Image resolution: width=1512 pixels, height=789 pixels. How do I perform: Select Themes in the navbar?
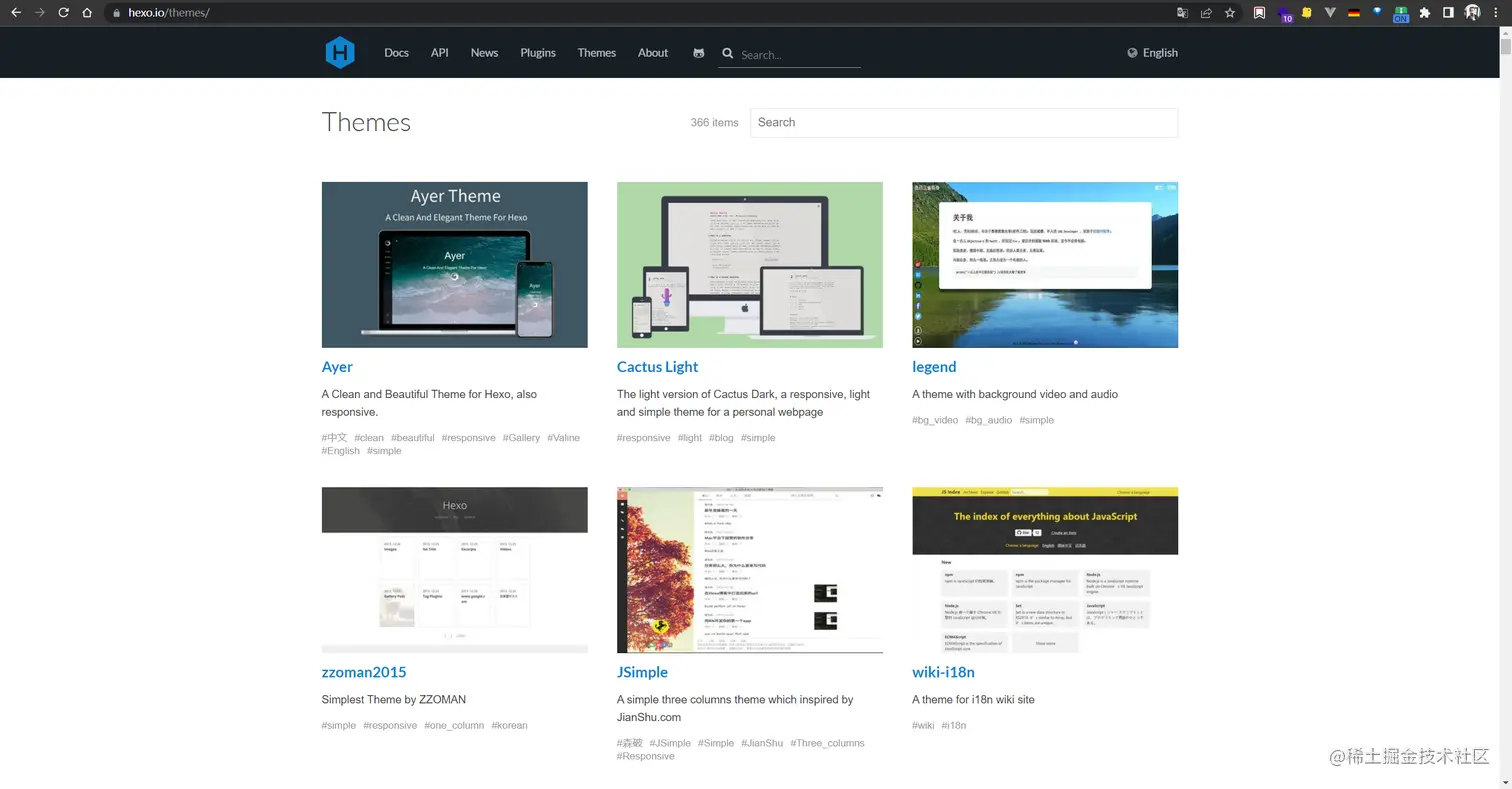click(x=596, y=53)
